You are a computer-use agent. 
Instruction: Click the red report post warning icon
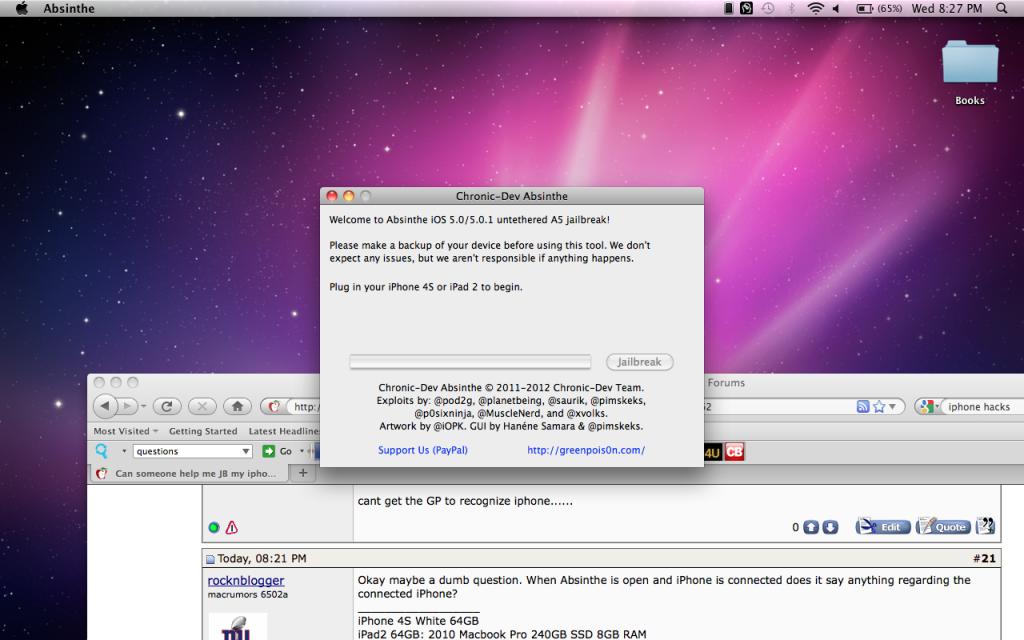pos(232,528)
